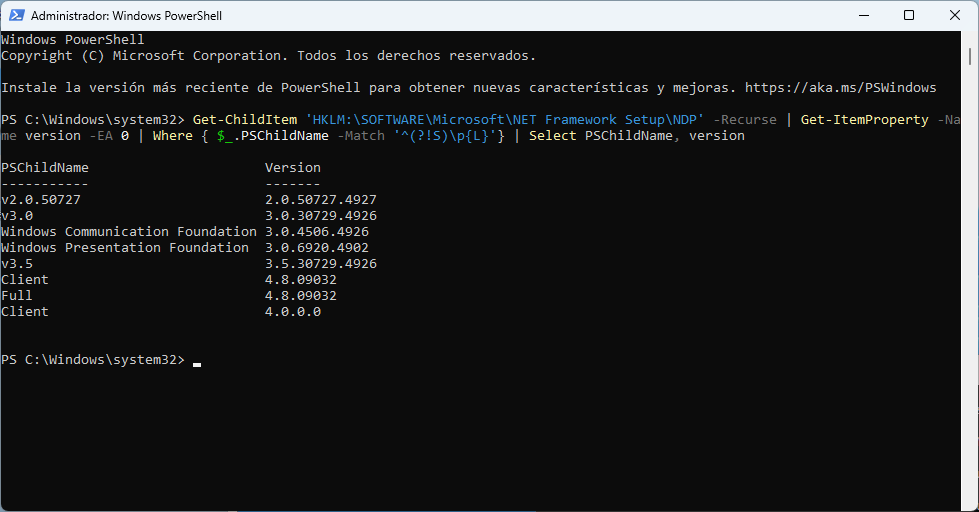Click the 'Select PSChildName, version' text
Viewport: 979px width, 512px height.
coord(637,136)
